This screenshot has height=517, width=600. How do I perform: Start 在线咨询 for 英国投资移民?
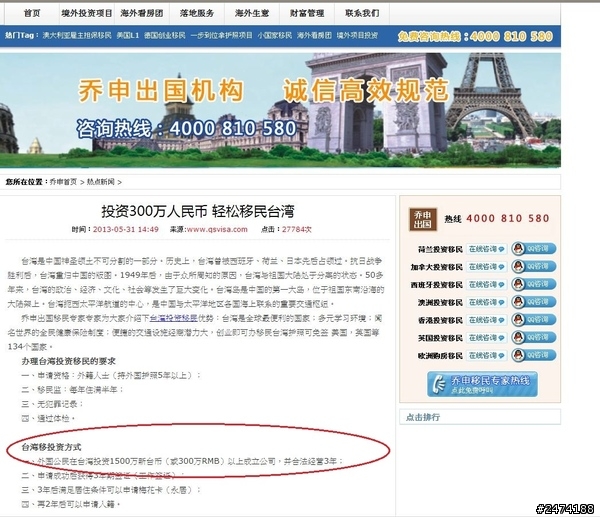487,338
